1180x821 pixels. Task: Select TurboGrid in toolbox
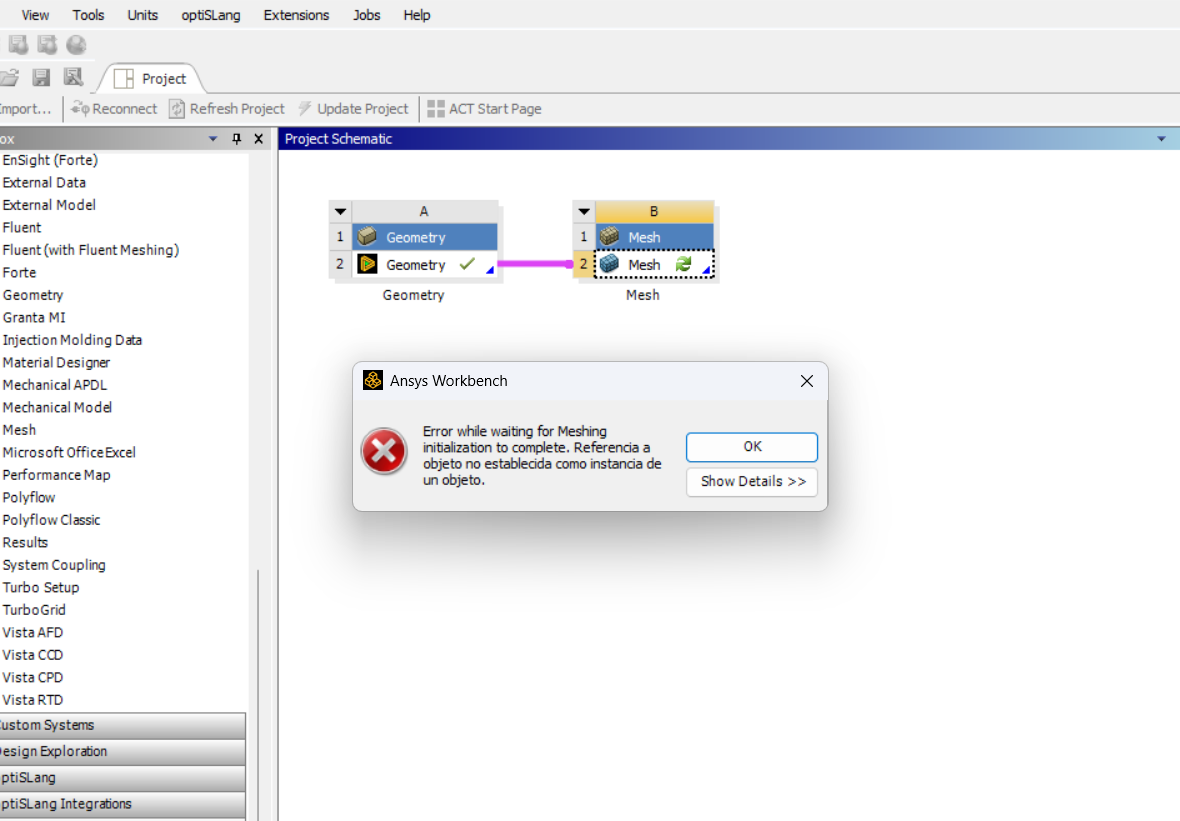coord(34,610)
